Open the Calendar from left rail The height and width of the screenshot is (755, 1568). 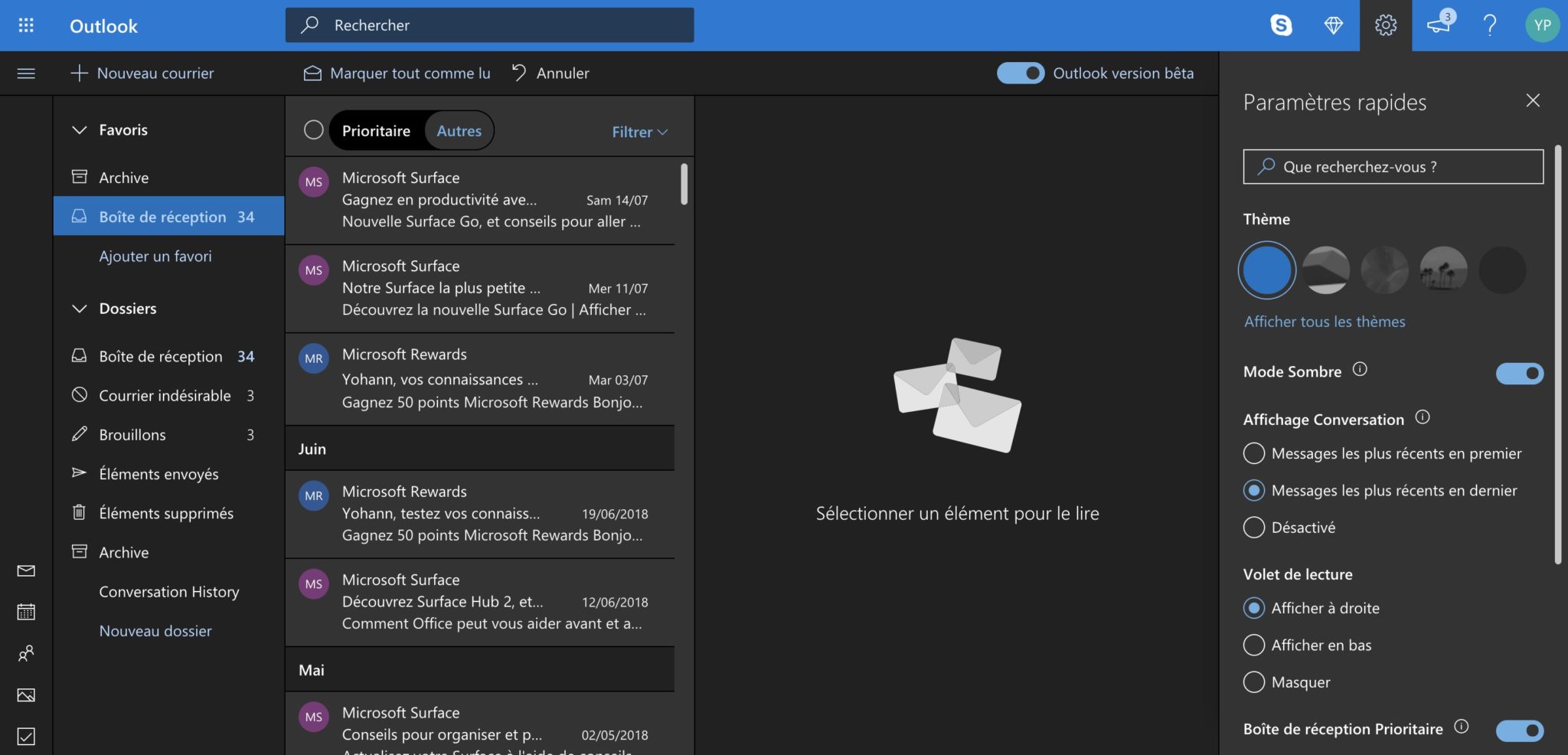pyautogui.click(x=26, y=612)
